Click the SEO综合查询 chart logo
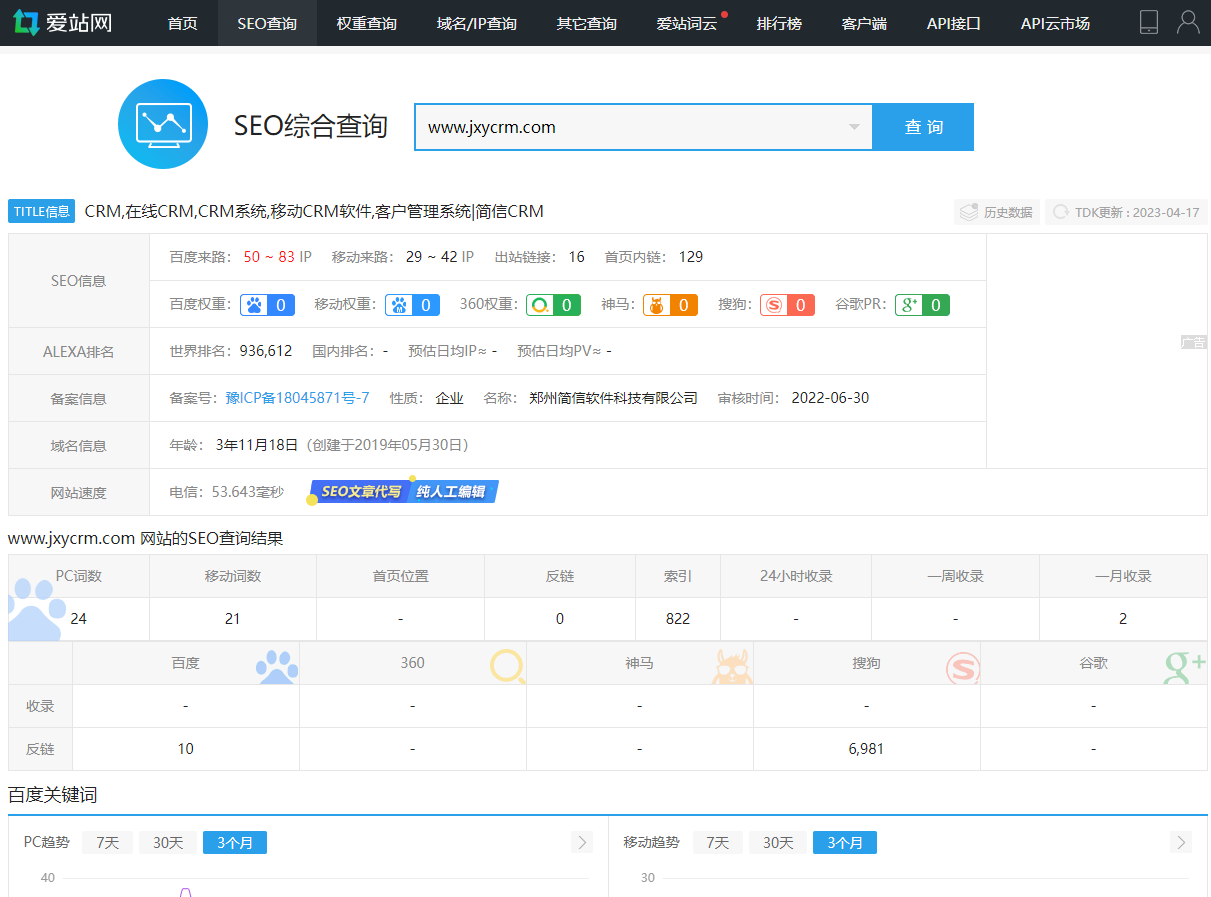This screenshot has height=897, width=1211. (x=163, y=124)
